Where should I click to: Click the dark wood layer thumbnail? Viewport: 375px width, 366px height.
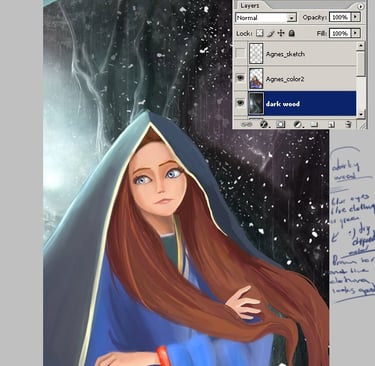tap(256, 104)
